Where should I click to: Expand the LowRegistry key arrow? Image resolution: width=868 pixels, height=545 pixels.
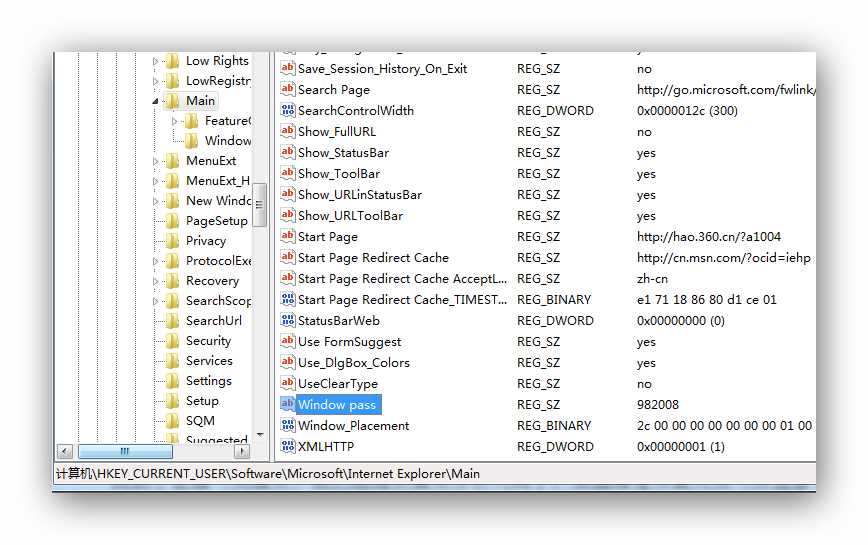(155, 81)
